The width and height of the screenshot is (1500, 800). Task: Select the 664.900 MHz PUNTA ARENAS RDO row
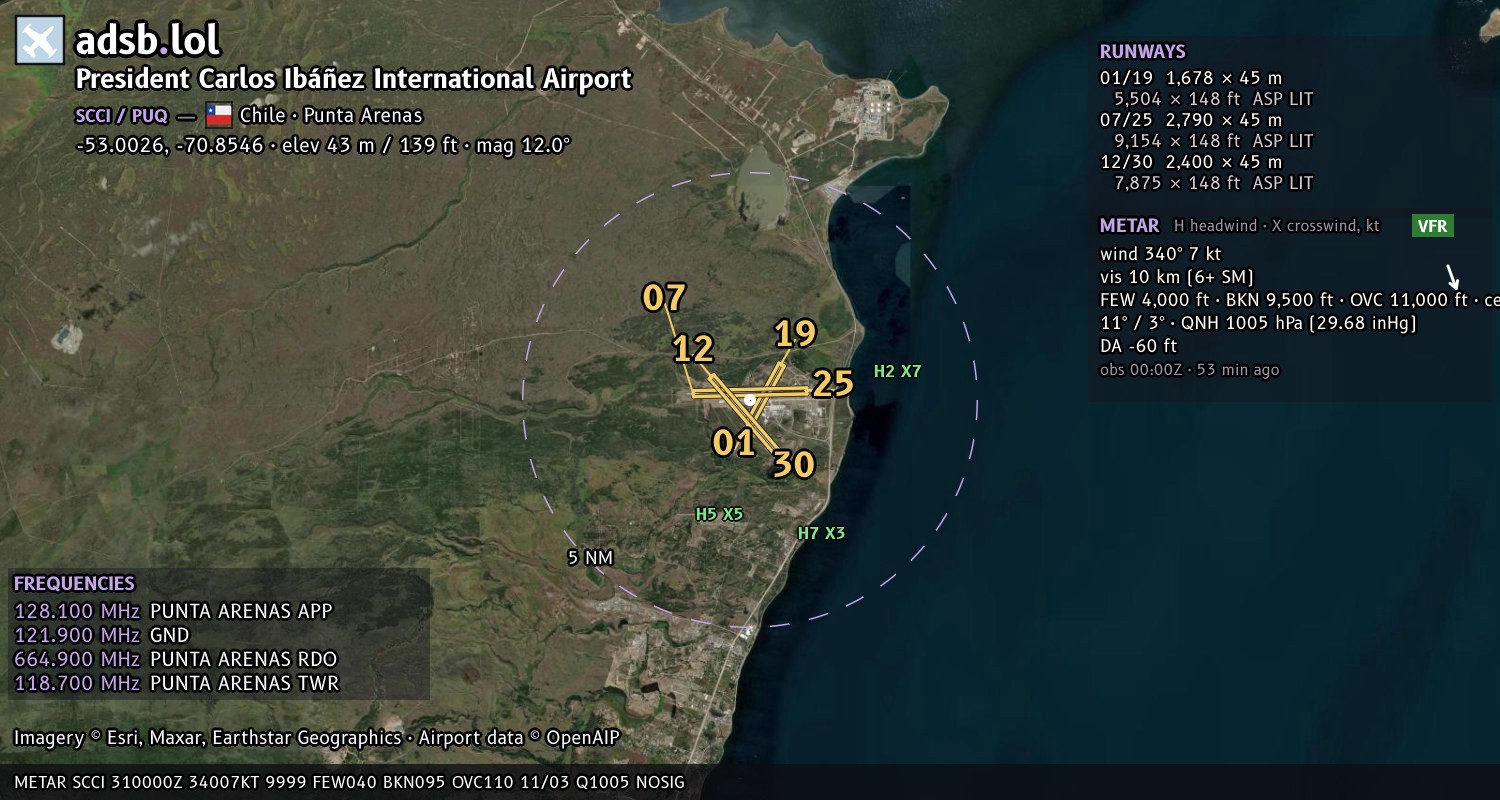click(x=176, y=659)
